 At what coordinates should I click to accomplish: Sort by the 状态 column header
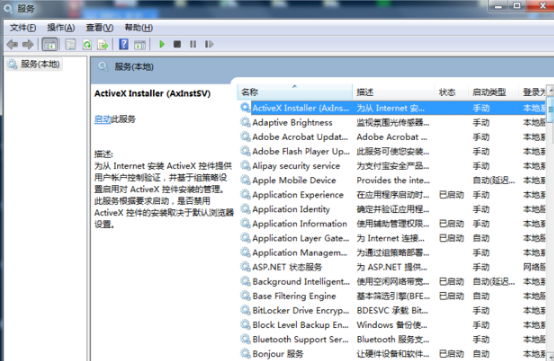click(x=451, y=92)
